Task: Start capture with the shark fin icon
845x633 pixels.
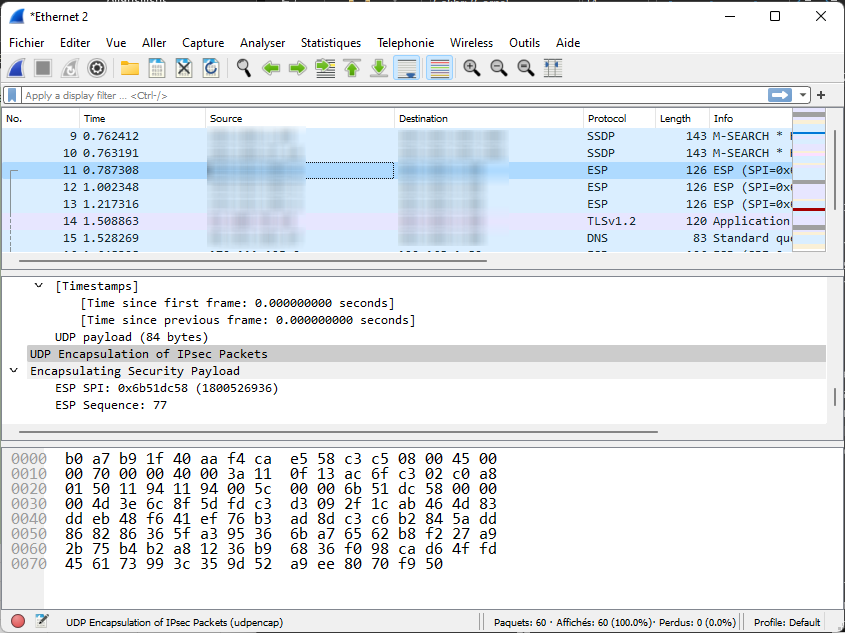Action: pyautogui.click(x=17, y=68)
